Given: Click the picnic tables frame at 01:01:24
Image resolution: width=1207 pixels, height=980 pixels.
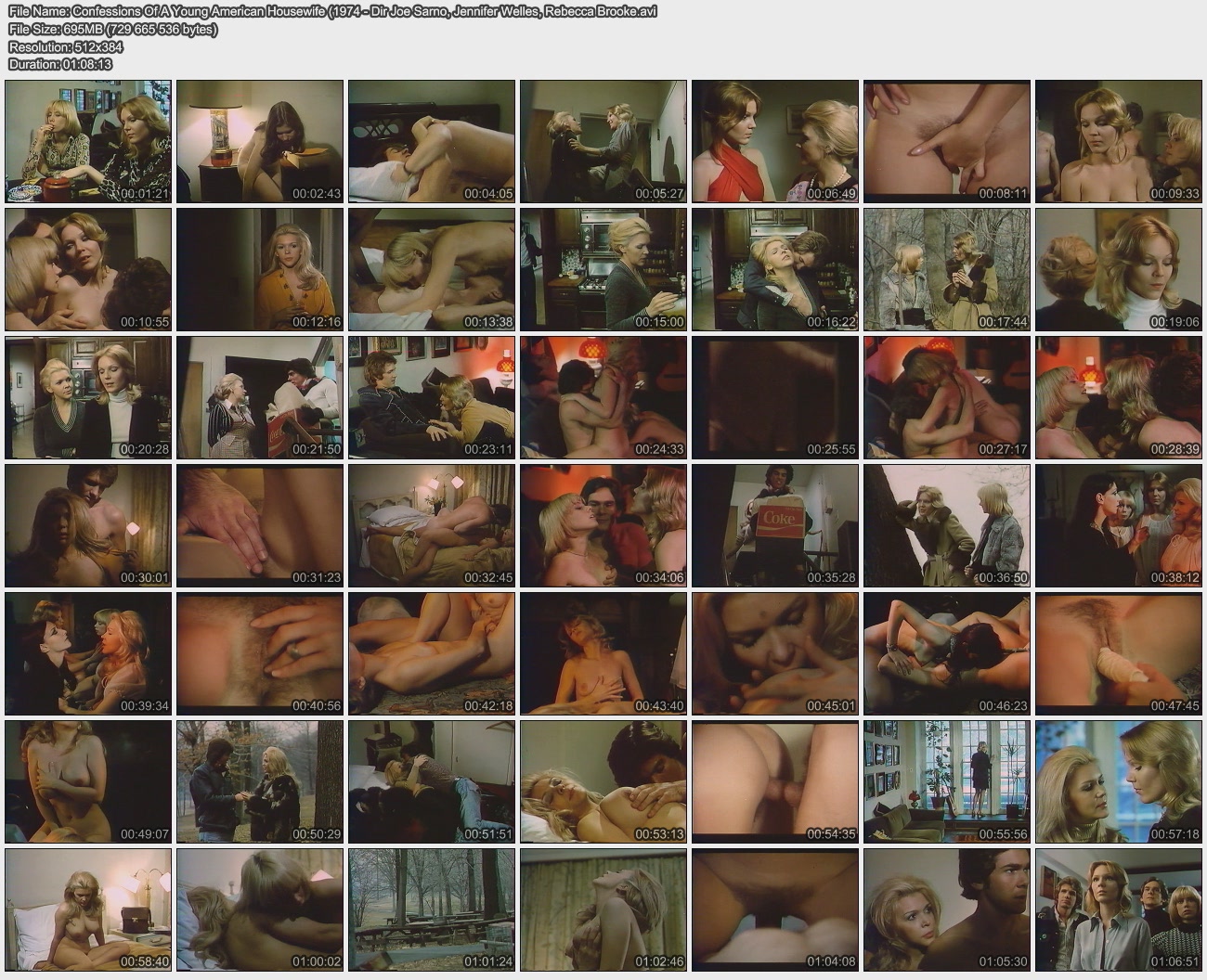Looking at the screenshot, I should click(x=432, y=910).
